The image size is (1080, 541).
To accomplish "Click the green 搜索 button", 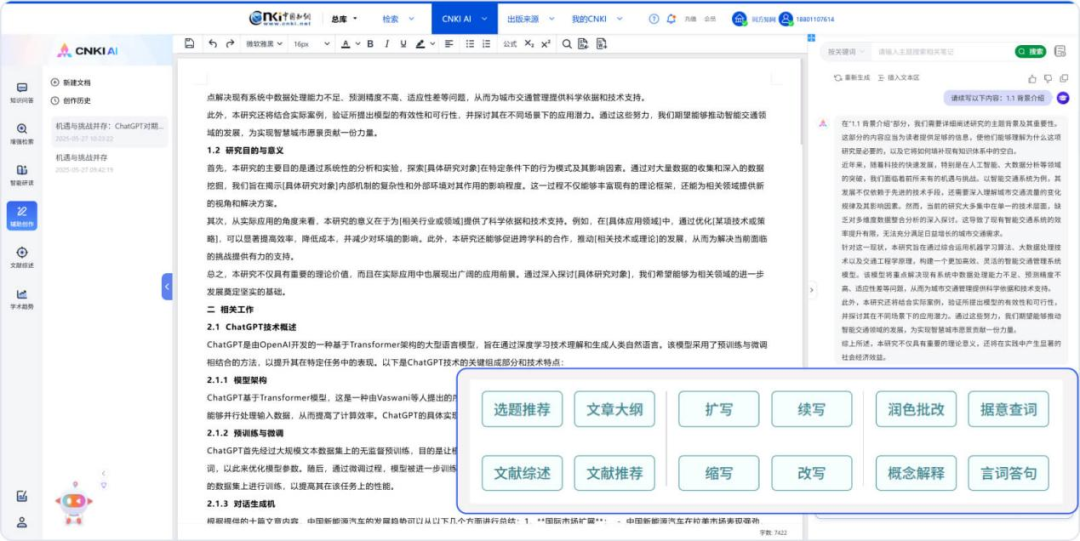I will (1030, 51).
